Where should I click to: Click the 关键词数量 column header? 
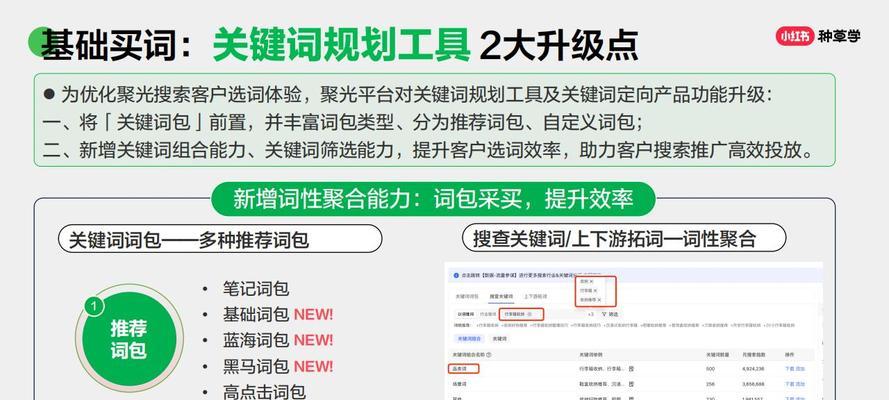717,355
